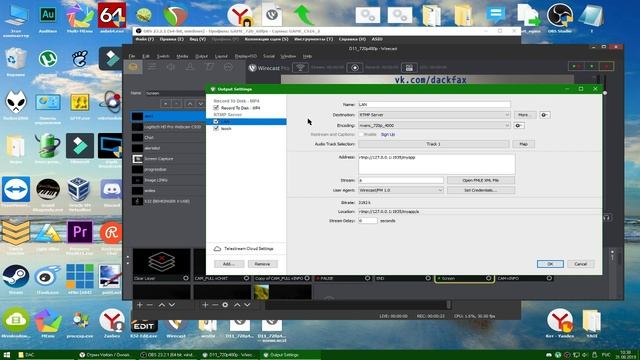Open Wirecast File menu
Viewport: 640px width, 360px height.
click(x=132, y=56)
